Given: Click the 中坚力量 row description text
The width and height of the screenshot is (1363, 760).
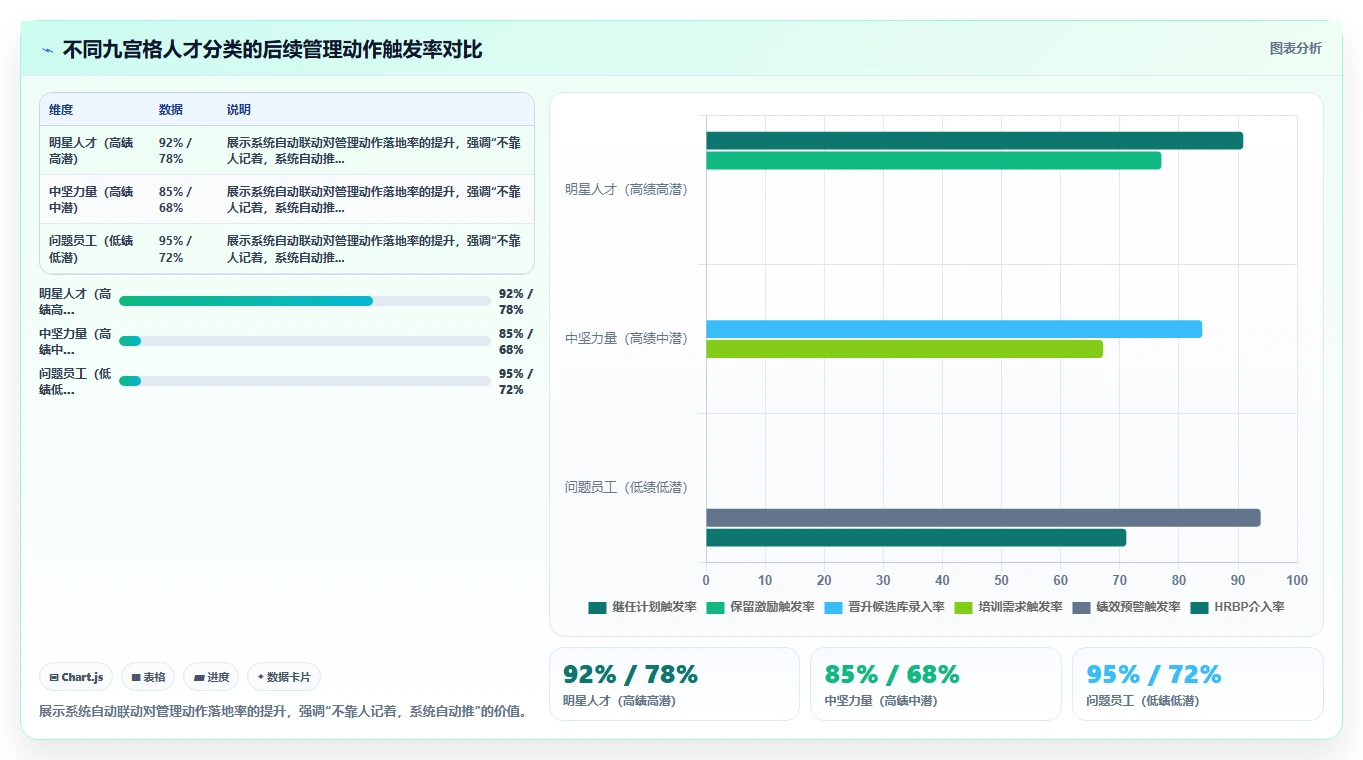Looking at the screenshot, I should (x=374, y=199).
